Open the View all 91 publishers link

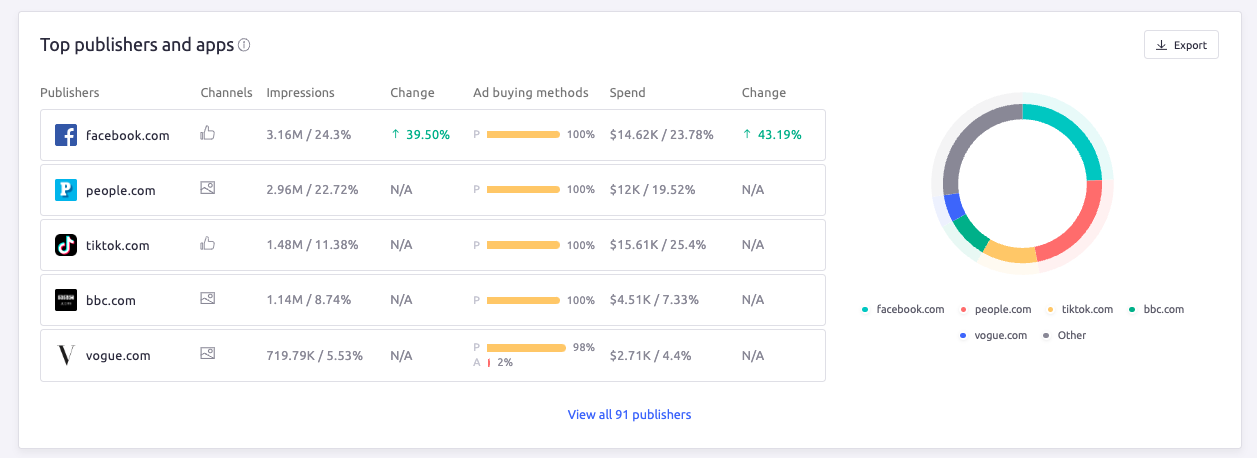point(629,414)
